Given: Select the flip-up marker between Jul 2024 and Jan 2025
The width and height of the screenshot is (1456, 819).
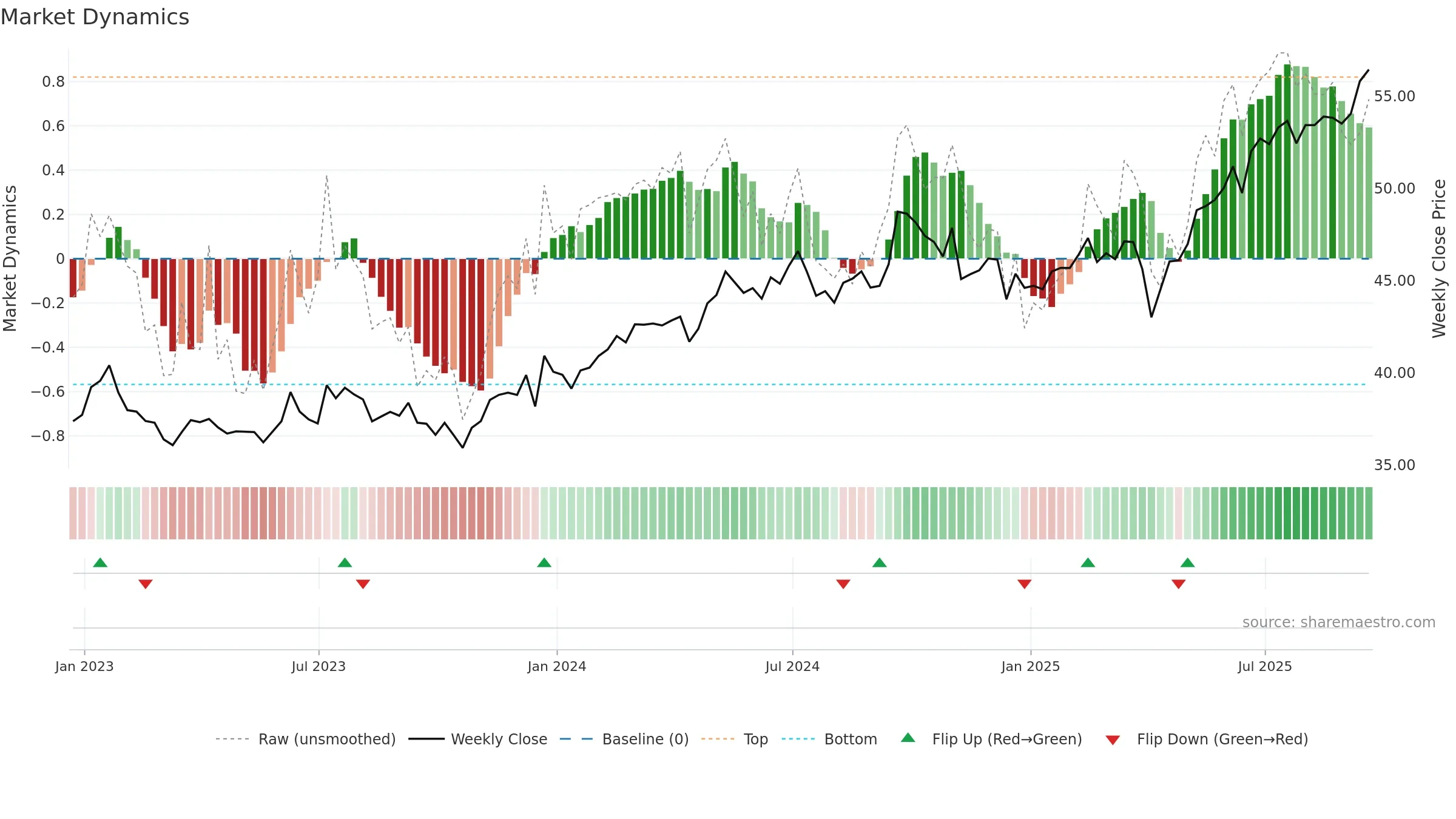Looking at the screenshot, I should 880,562.
